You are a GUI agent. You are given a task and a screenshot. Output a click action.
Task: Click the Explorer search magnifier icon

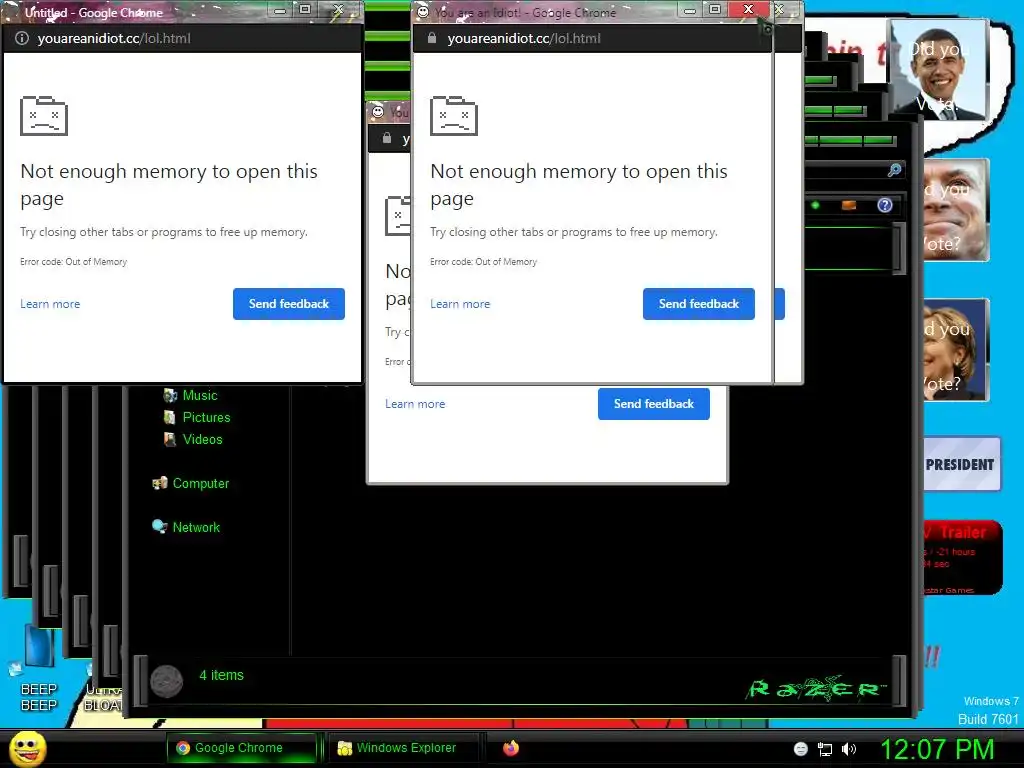point(895,170)
